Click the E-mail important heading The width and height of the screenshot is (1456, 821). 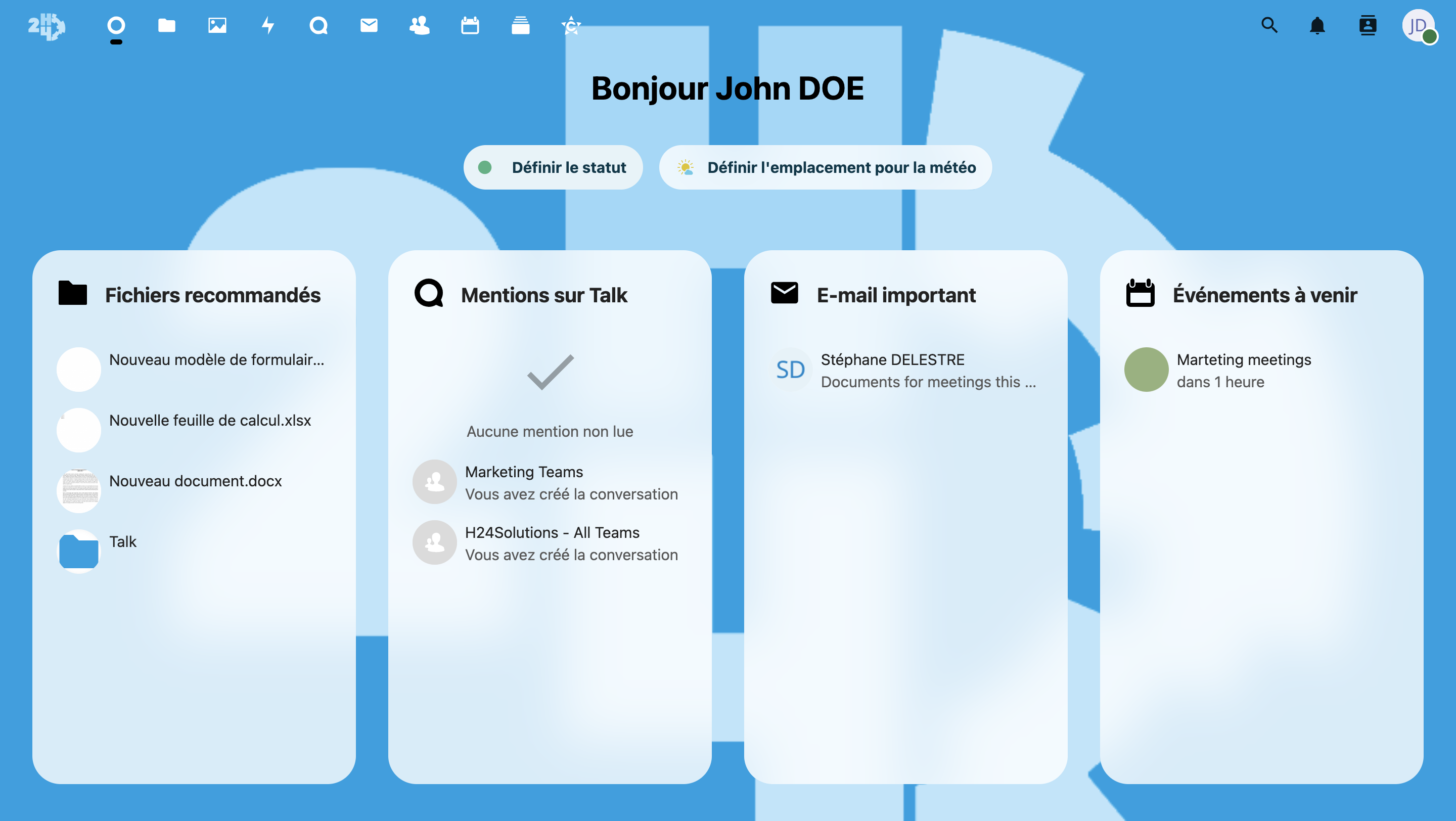(x=896, y=295)
